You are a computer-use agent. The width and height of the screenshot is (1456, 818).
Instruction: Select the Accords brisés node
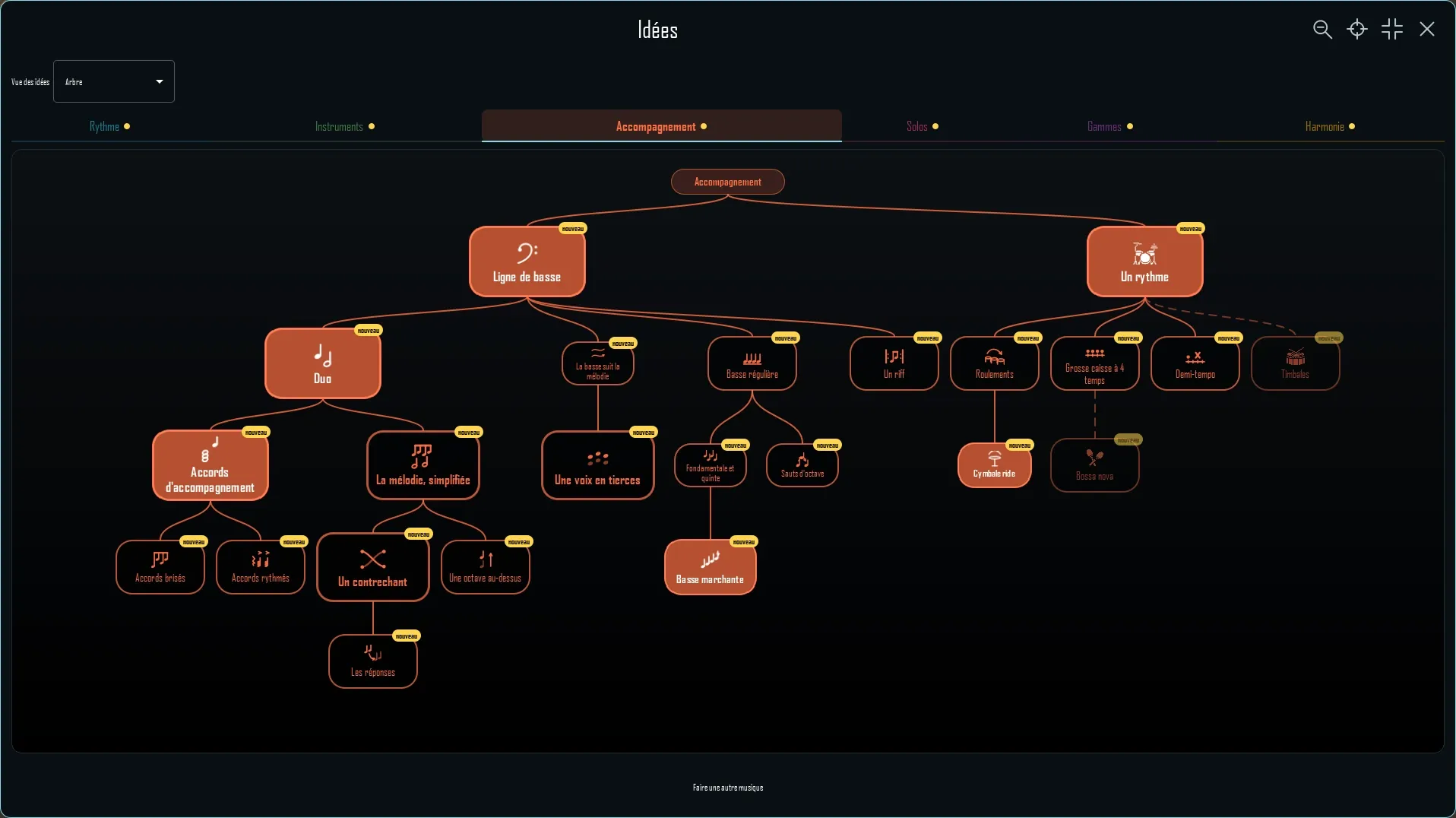[x=160, y=567]
